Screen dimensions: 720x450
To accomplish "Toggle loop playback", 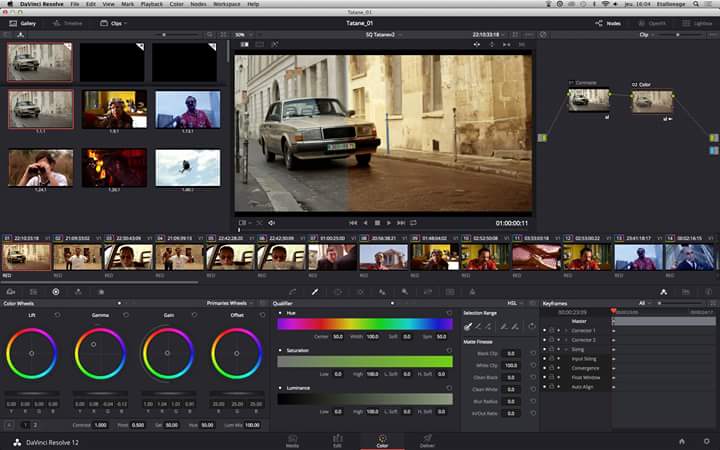I will pyautogui.click(x=413, y=223).
